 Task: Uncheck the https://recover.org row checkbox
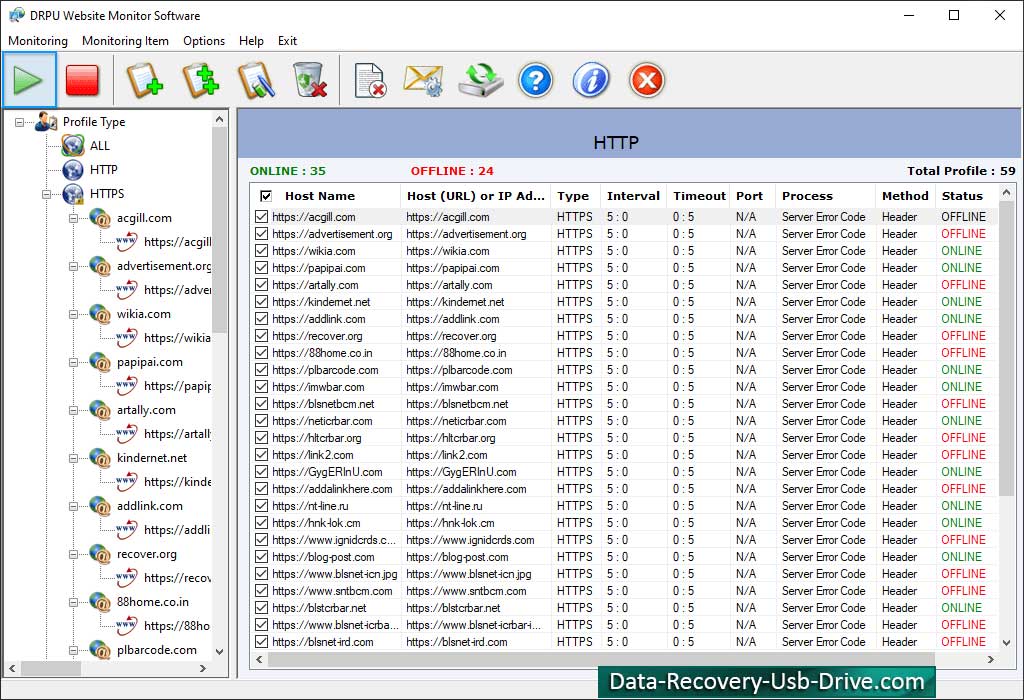261,336
